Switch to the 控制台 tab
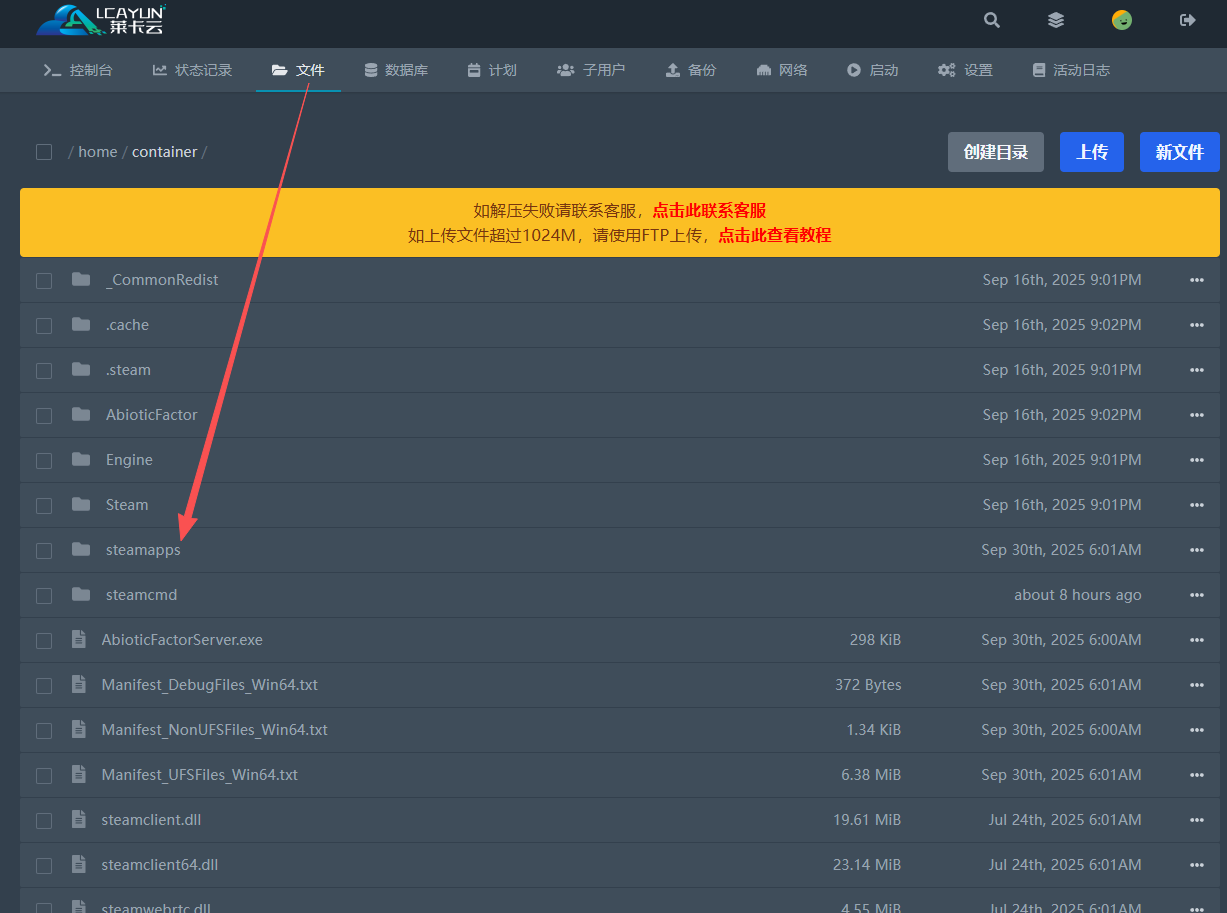 [78, 70]
